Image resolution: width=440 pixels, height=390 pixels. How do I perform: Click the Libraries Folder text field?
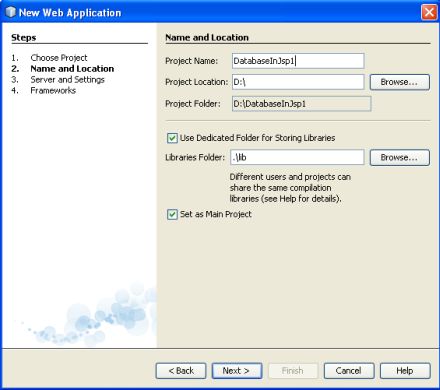(x=297, y=157)
